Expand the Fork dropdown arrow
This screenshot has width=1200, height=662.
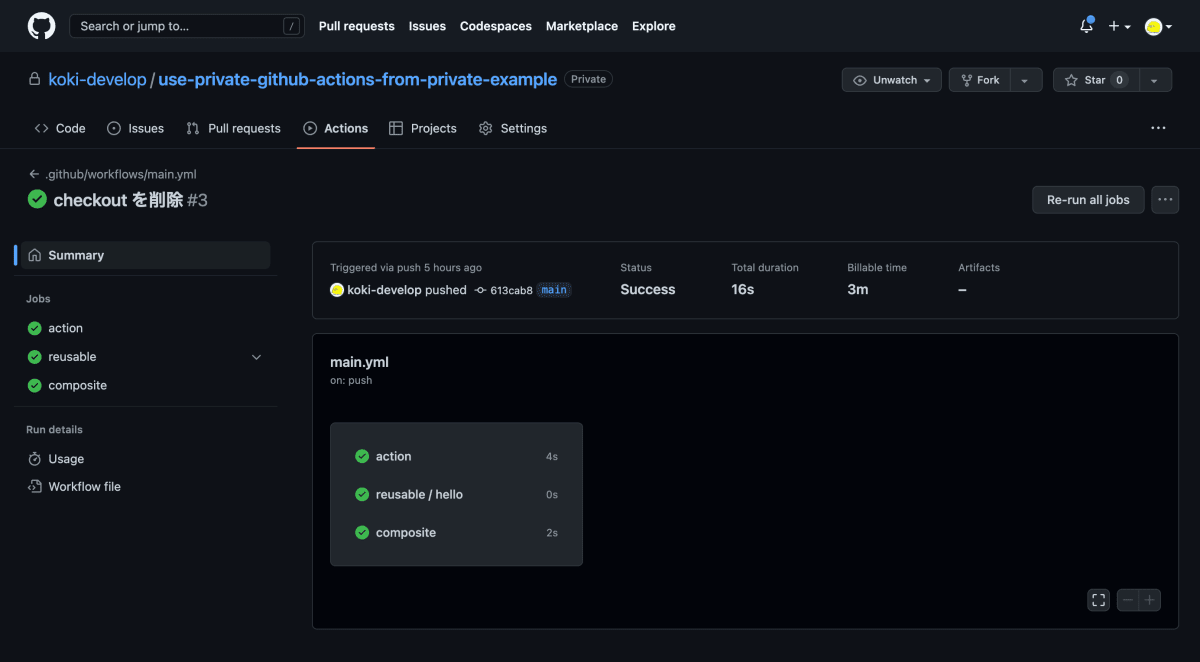pos(1026,80)
